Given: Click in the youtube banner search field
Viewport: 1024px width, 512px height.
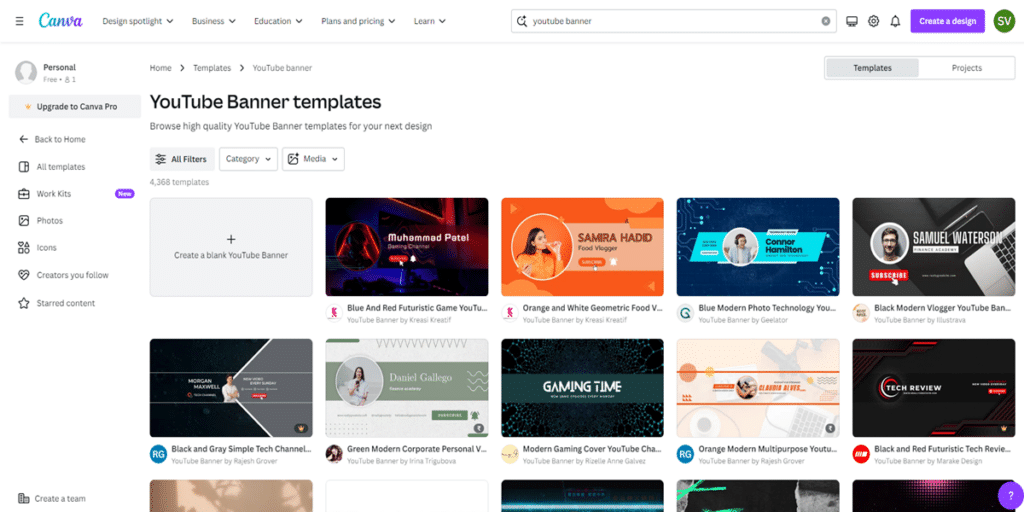Looking at the screenshot, I should pyautogui.click(x=676, y=21).
